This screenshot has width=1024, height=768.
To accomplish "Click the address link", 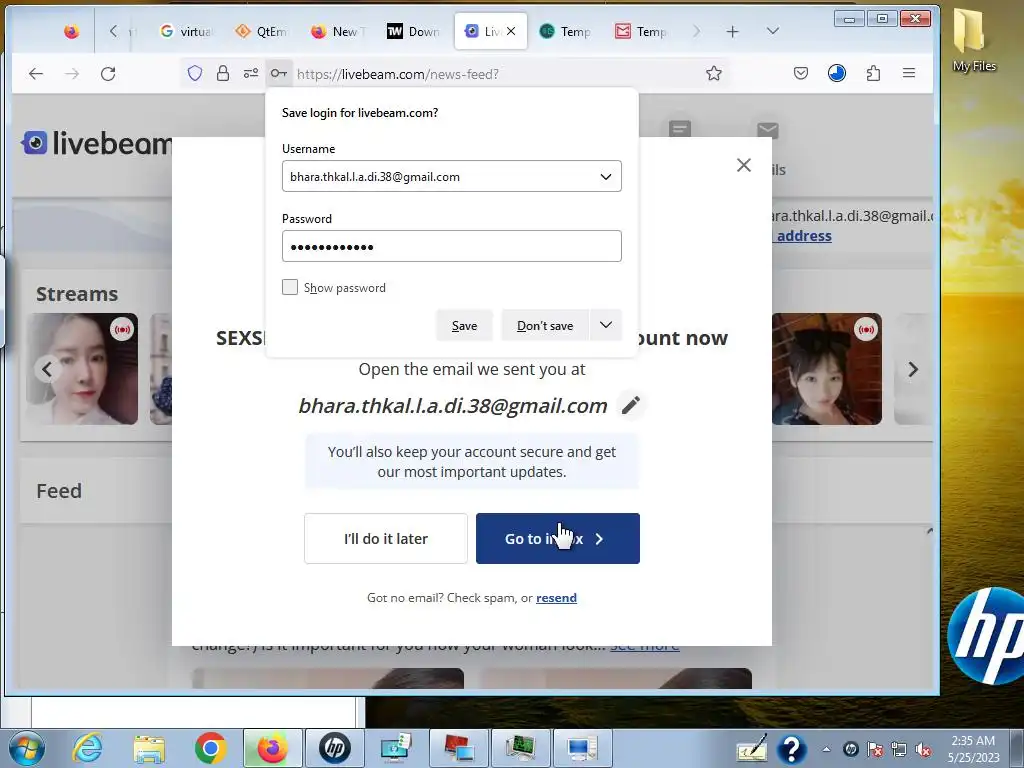I will tap(803, 236).
